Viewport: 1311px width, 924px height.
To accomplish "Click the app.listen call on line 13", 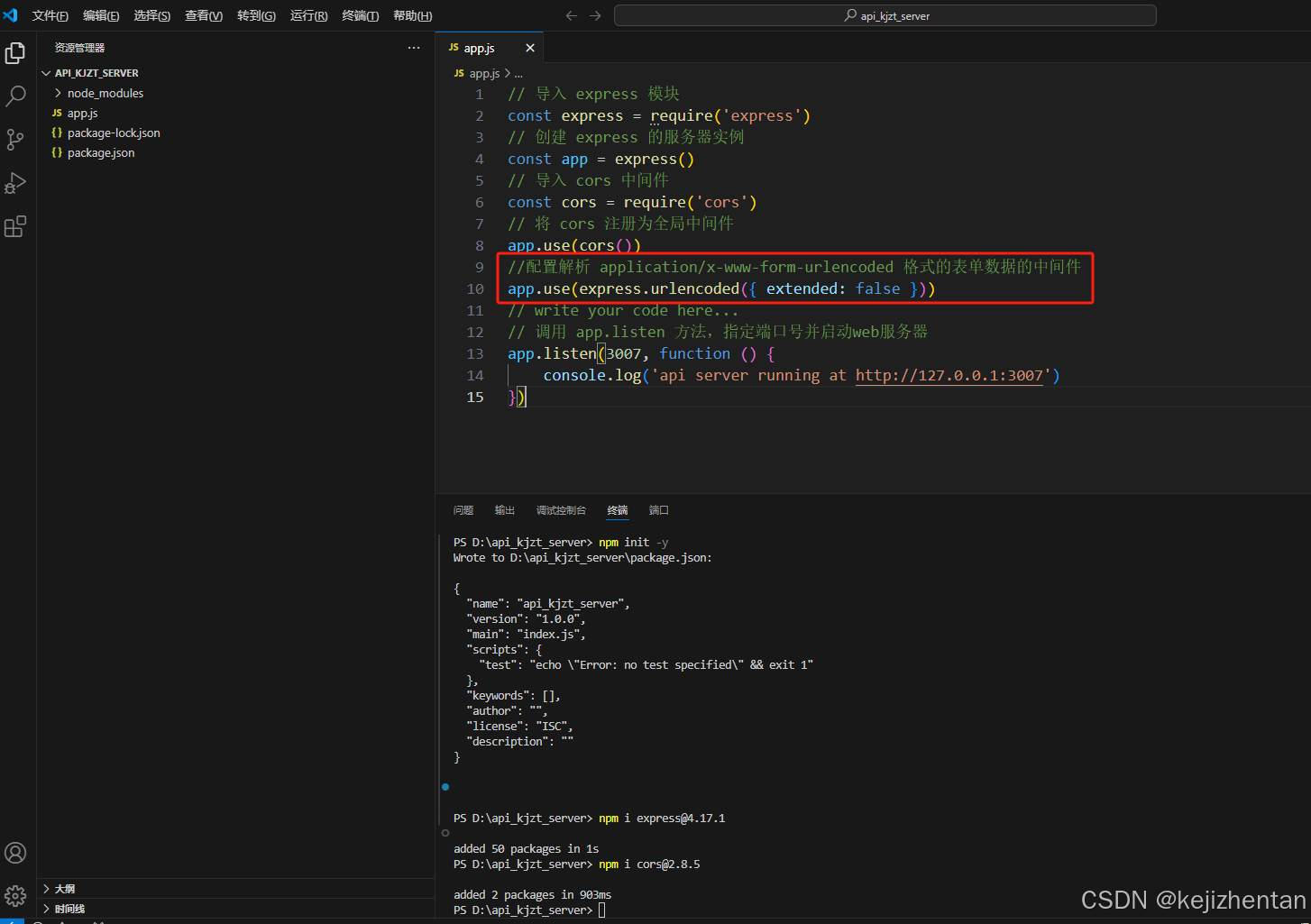I will coord(552,353).
